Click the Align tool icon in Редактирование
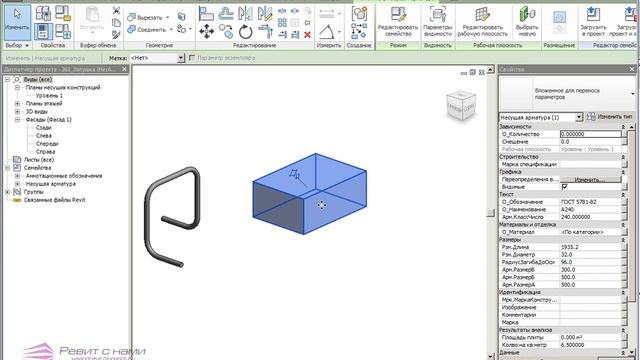This screenshot has width=640, height=360. 206,14
